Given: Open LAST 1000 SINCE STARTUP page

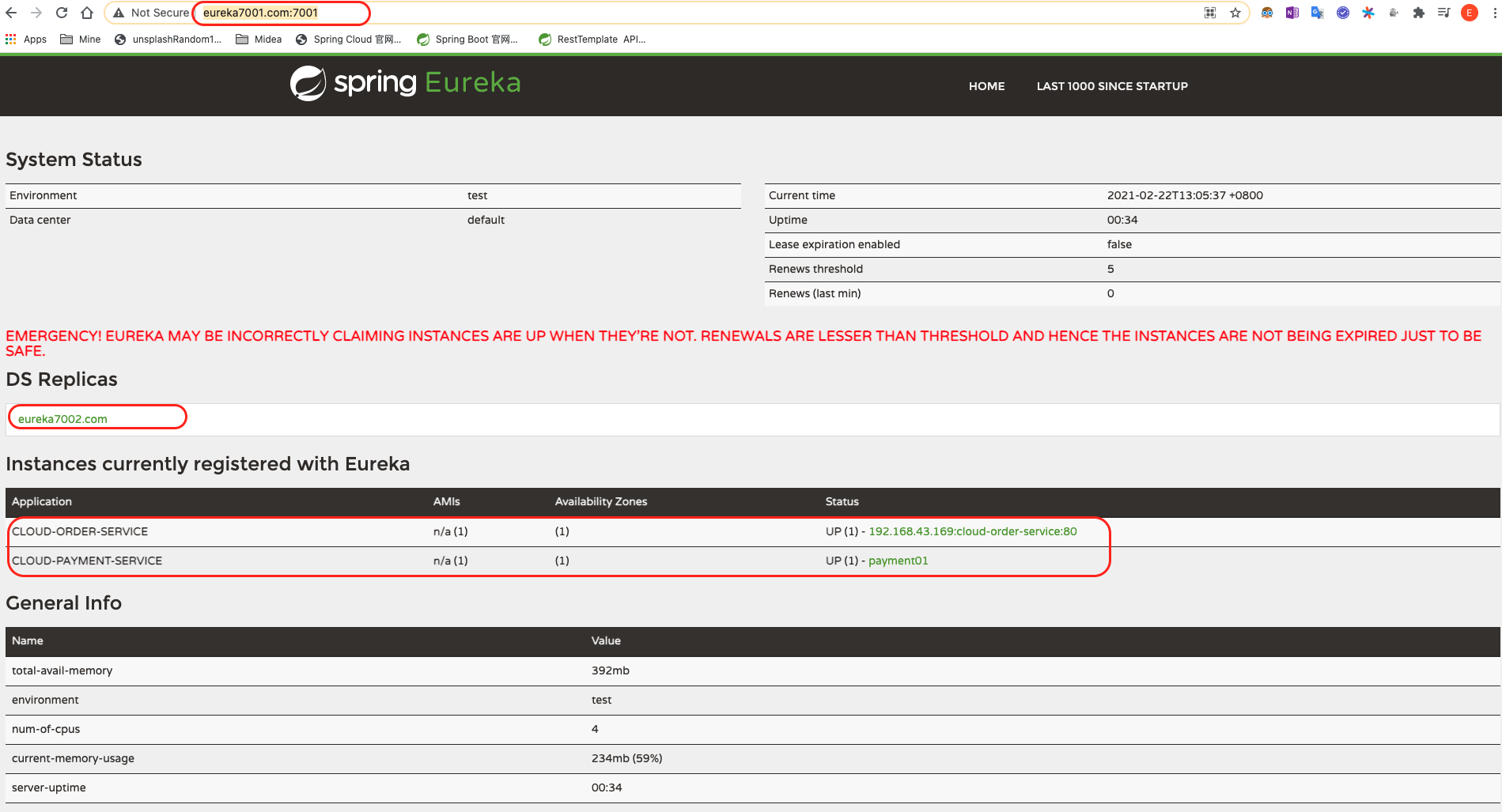Looking at the screenshot, I should coord(1112,86).
